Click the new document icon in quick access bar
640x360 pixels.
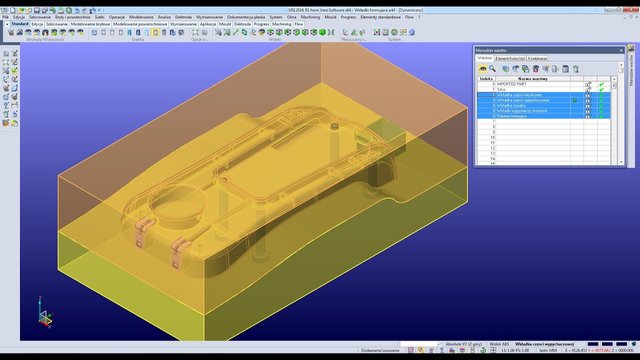click(x=13, y=10)
